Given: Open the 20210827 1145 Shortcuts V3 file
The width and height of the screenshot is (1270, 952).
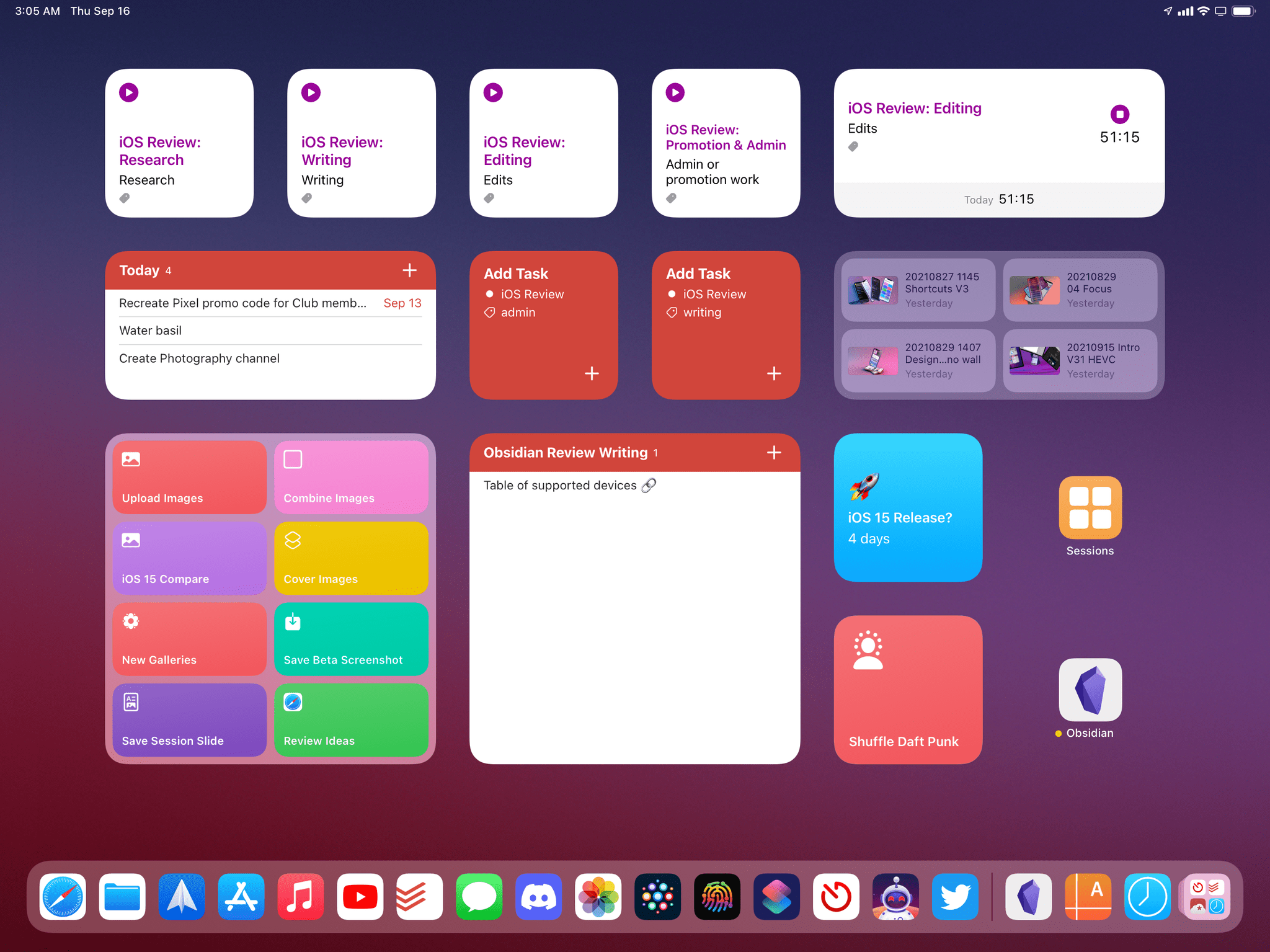Looking at the screenshot, I should point(918,290).
